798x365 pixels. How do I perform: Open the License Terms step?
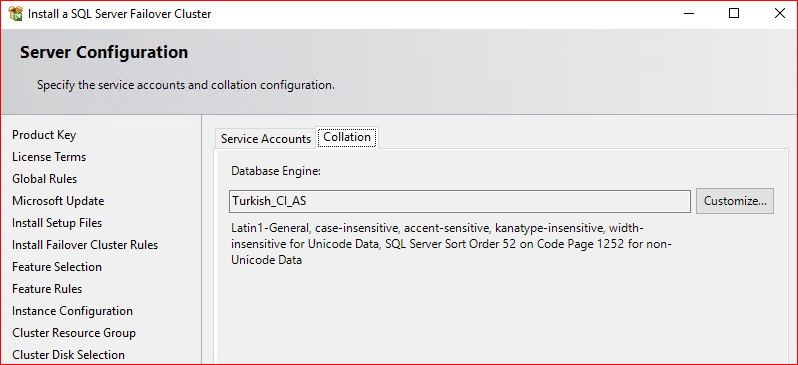tap(49, 157)
